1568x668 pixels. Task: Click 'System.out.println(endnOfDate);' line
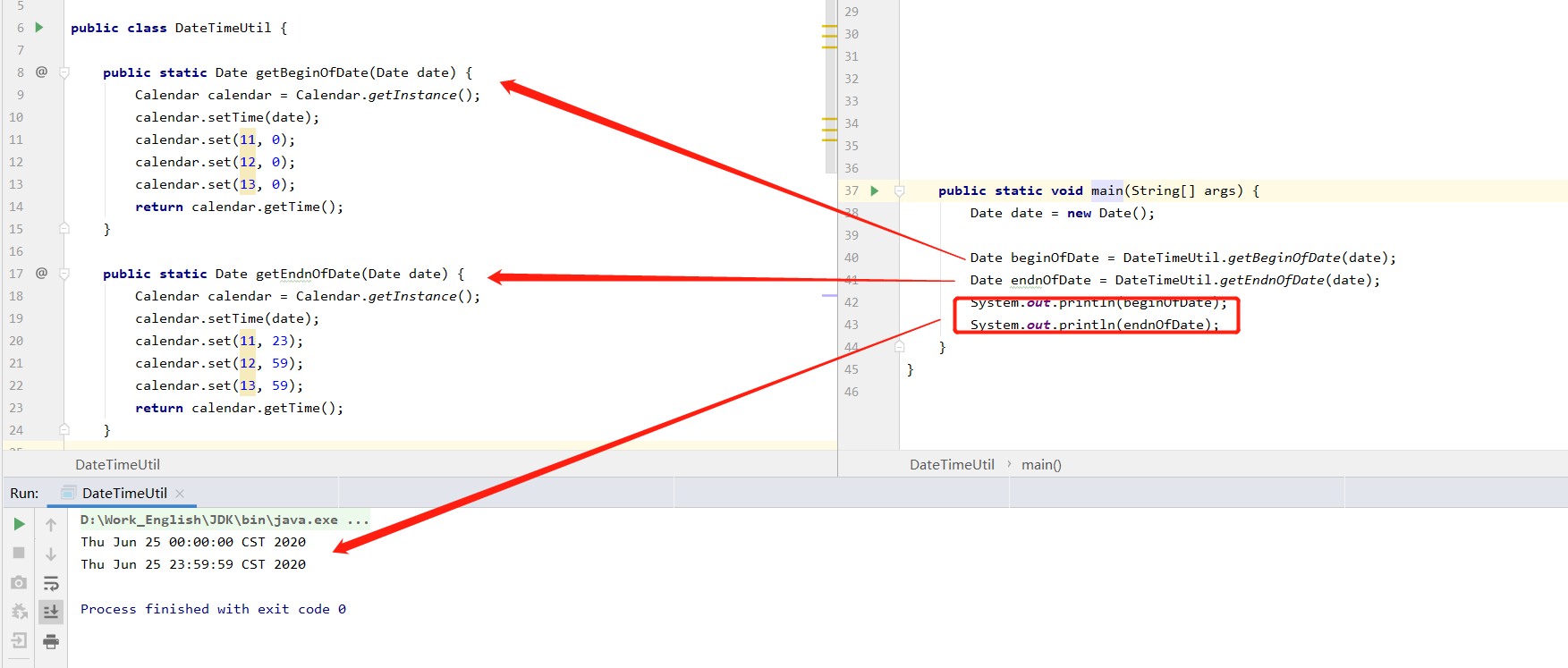click(1094, 325)
